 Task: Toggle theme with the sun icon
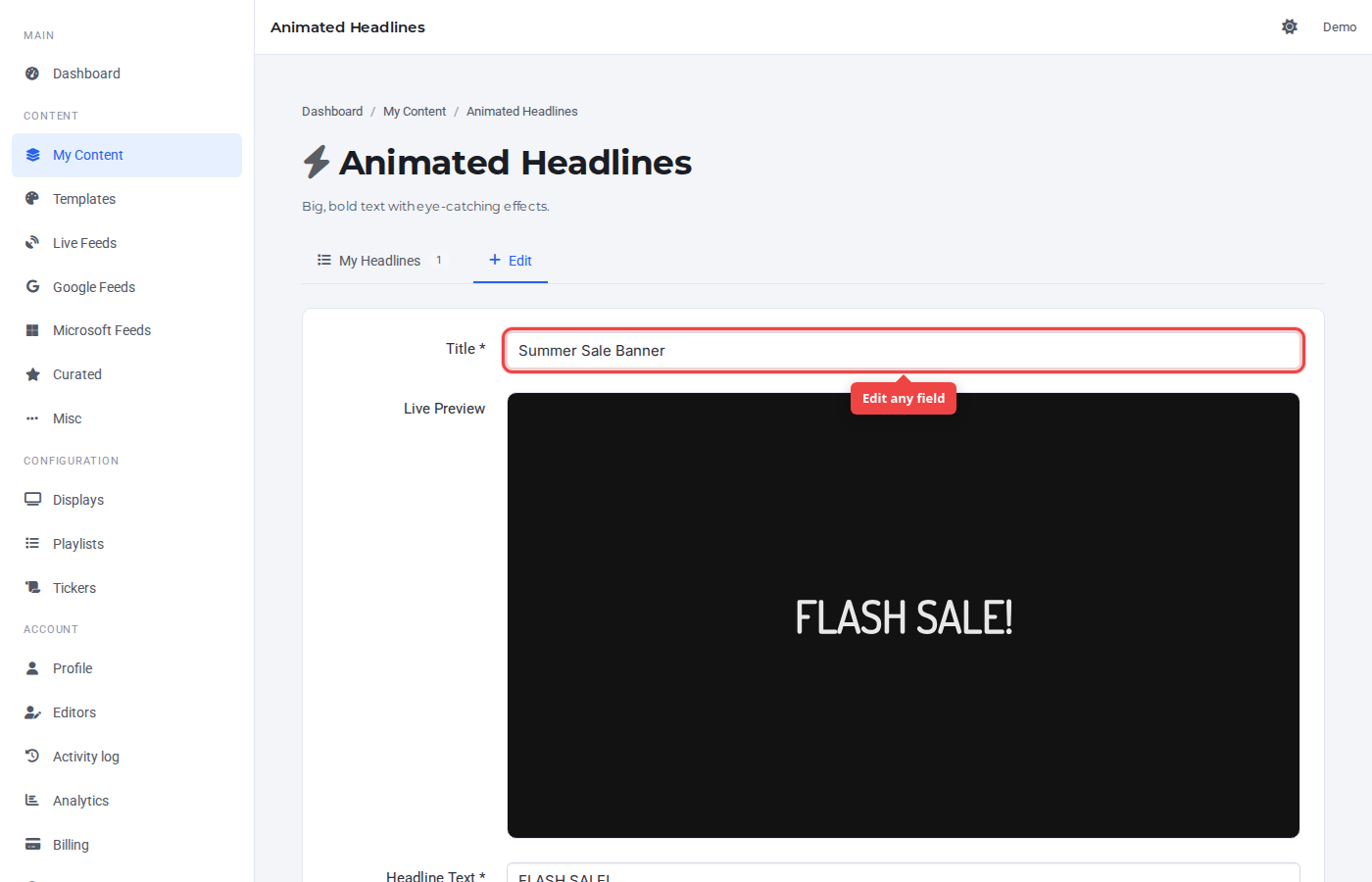1290,27
